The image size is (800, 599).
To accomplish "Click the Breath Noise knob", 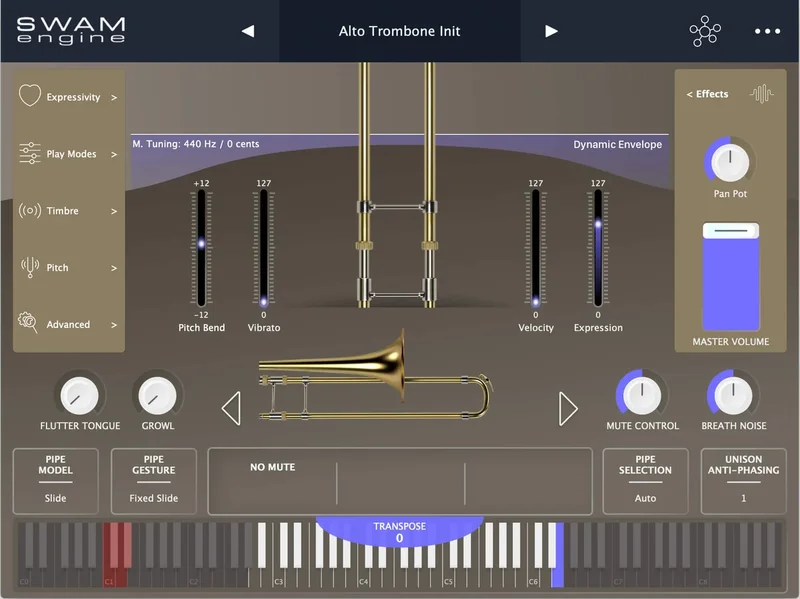I will point(733,395).
